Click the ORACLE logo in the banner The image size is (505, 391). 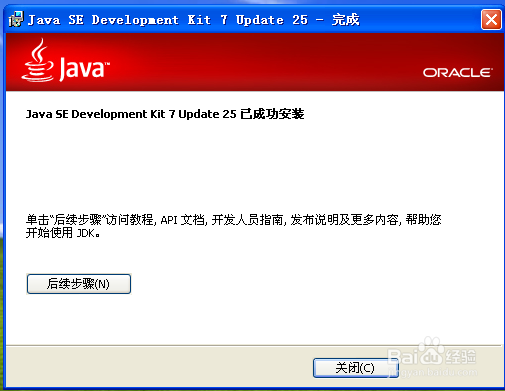(x=458, y=73)
